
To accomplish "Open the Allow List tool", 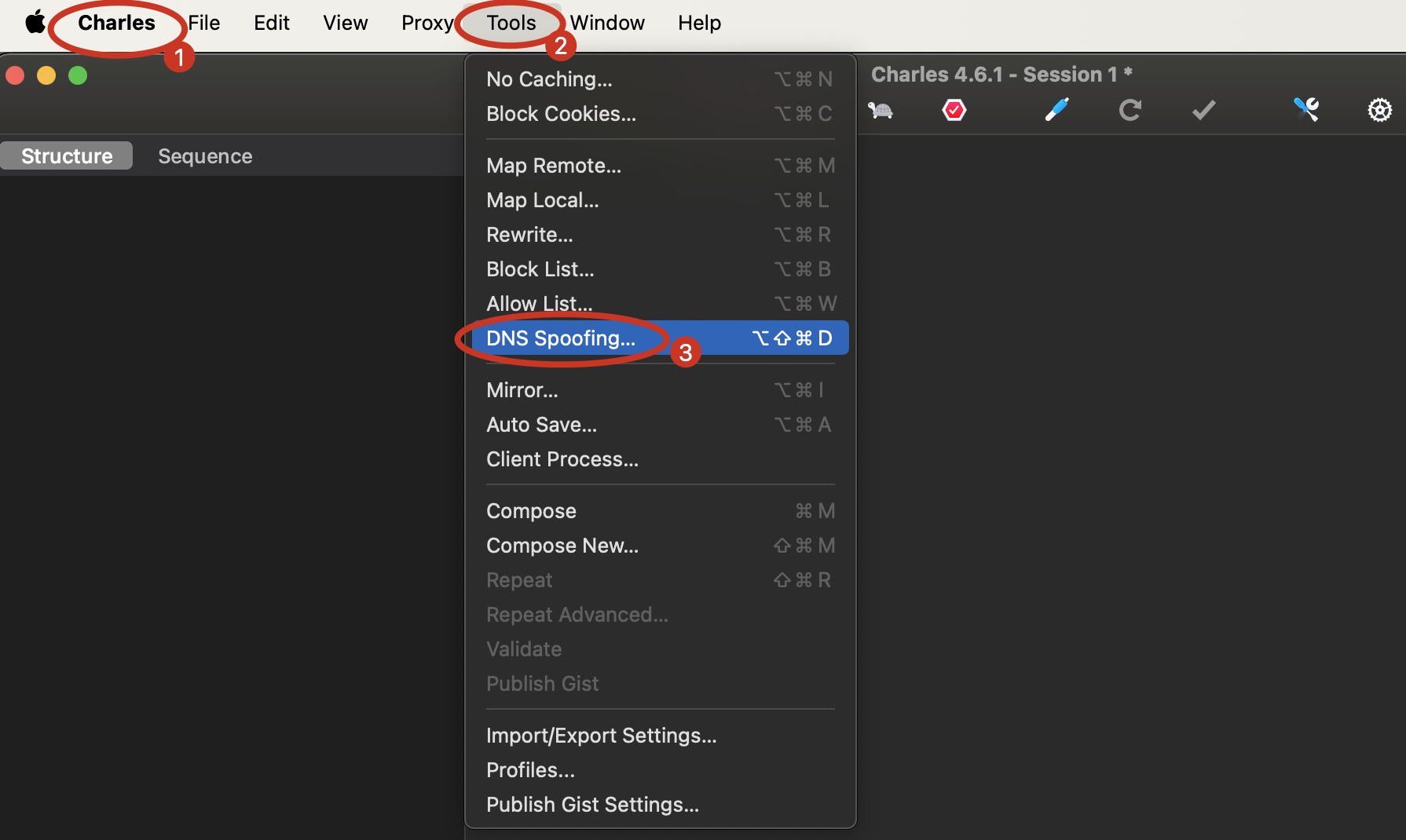I will 660,304.
